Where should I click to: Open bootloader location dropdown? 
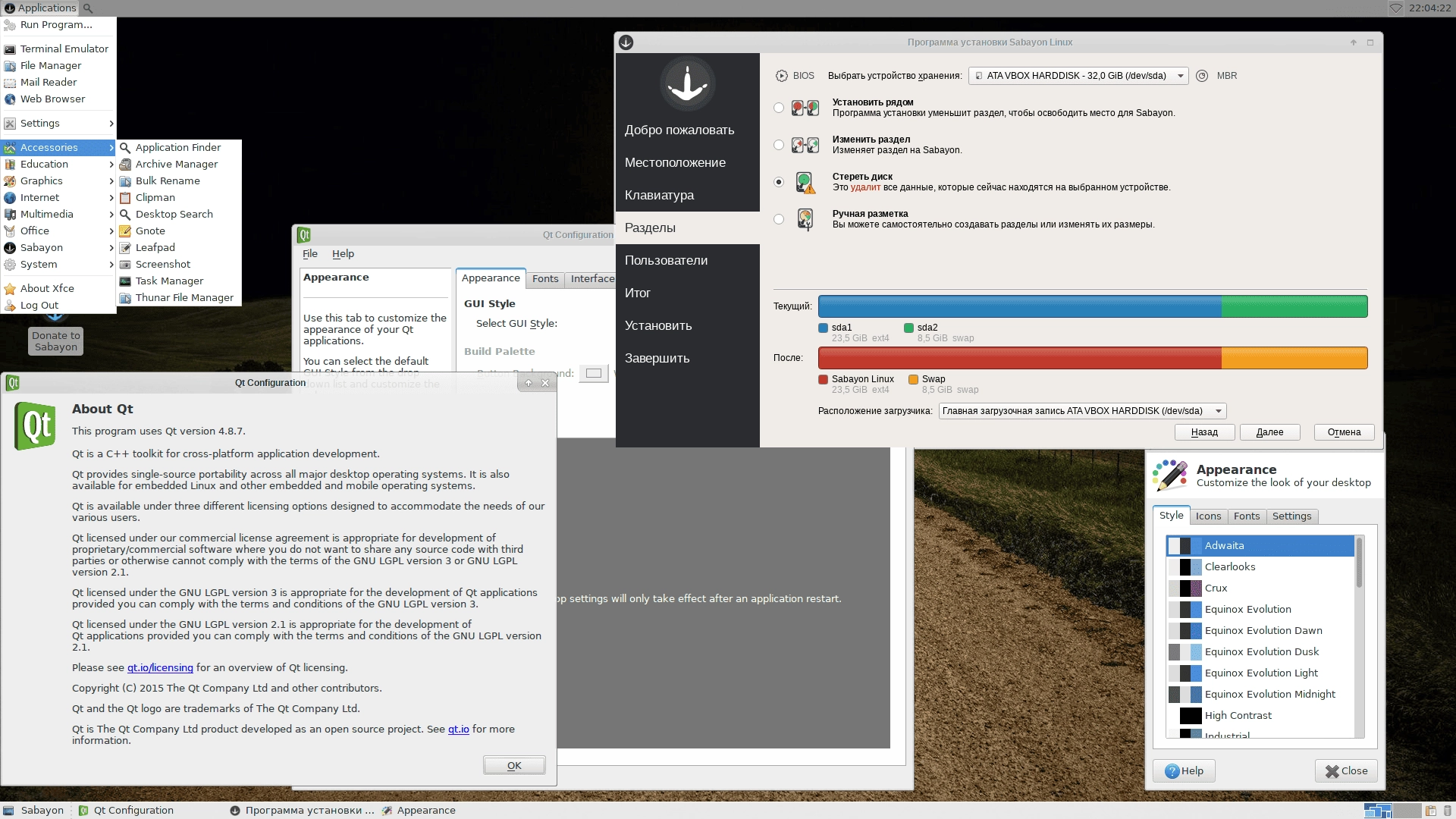tap(1082, 411)
